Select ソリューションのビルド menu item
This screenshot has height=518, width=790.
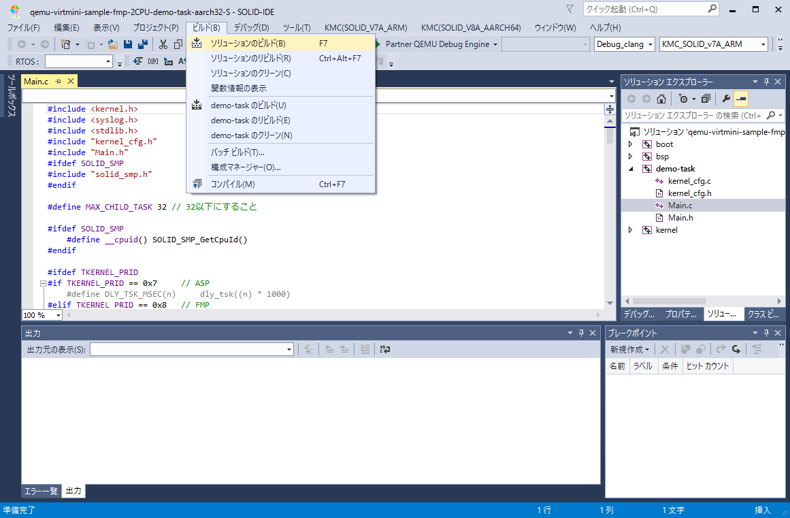(x=247, y=44)
